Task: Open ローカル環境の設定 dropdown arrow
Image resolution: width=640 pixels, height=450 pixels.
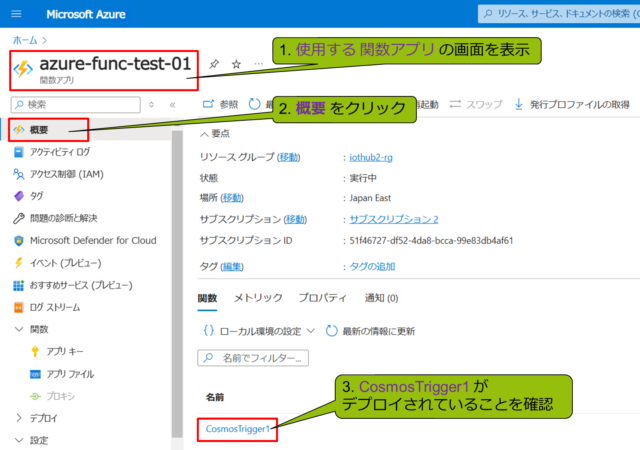Action: 311,331
